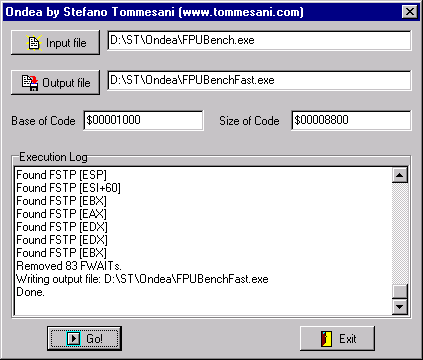Image resolution: width=423 pixels, height=360 pixels.
Task: Click the 'Size of Code' label
Action: [249, 121]
